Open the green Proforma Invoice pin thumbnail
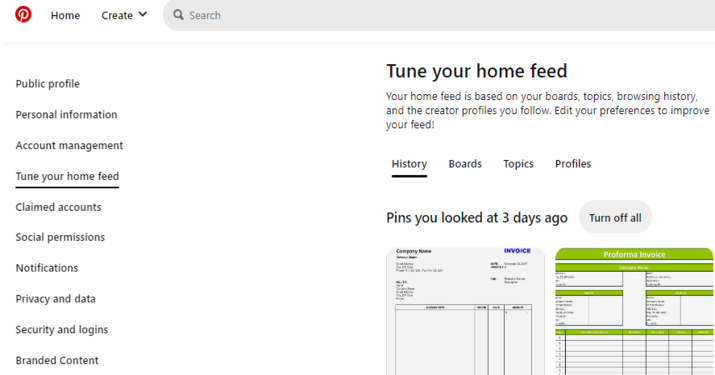The image size is (715, 375). tap(634, 312)
